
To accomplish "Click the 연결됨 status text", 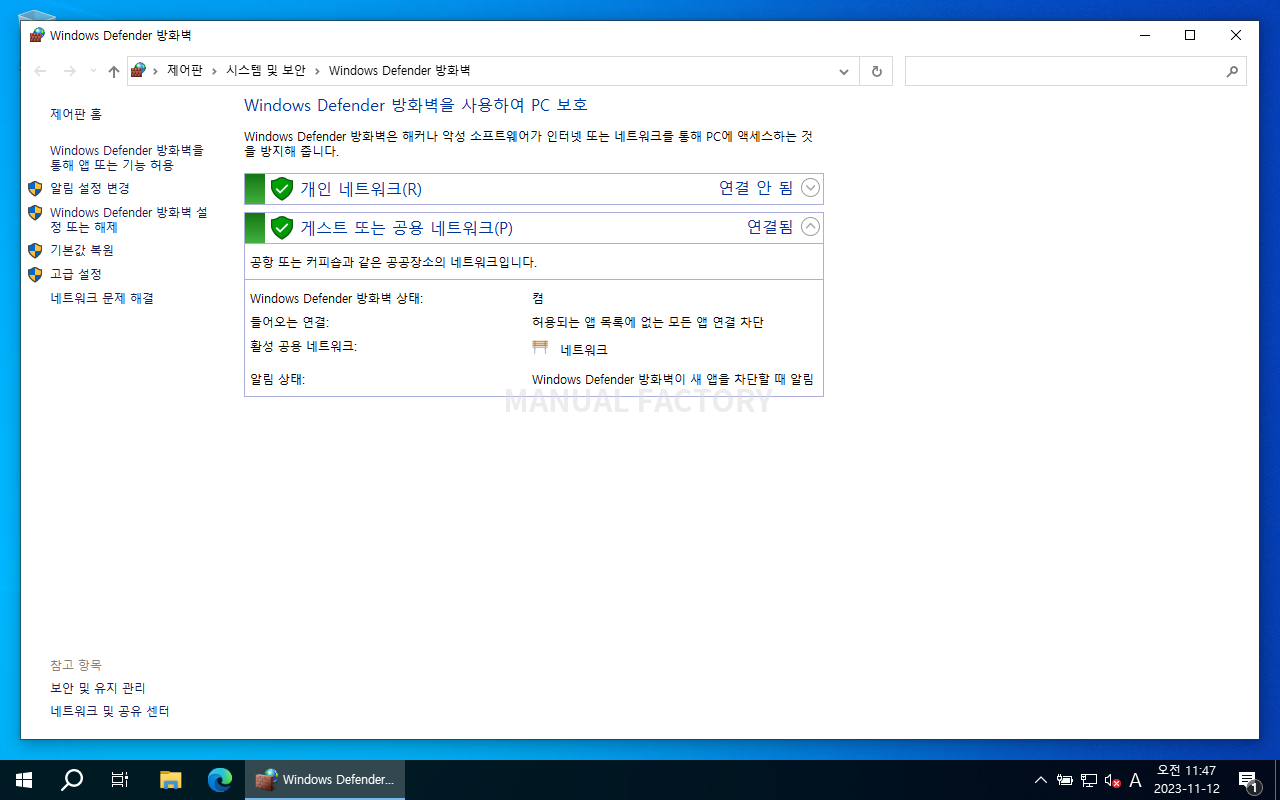I will click(770, 227).
